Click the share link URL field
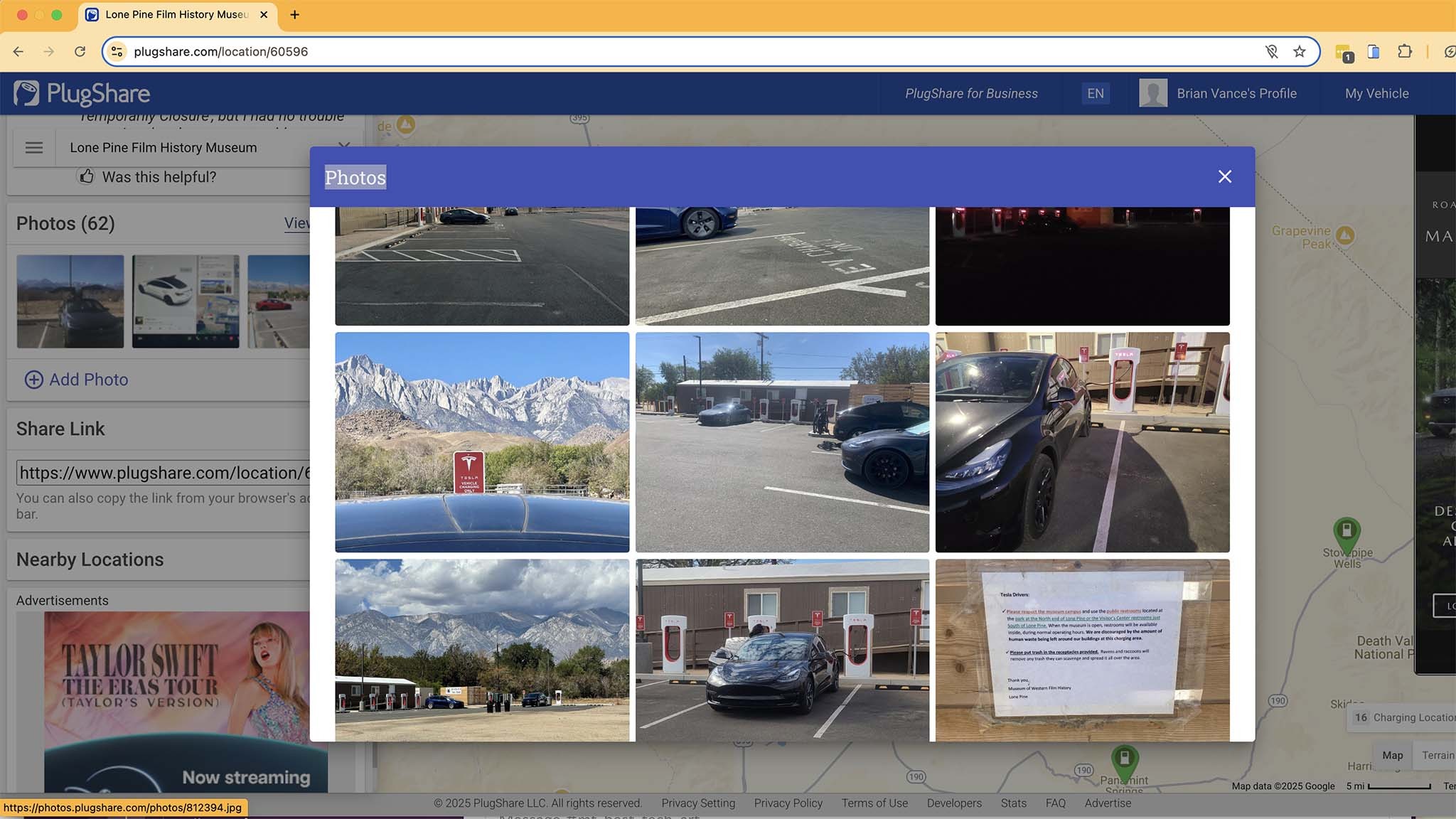 164,473
